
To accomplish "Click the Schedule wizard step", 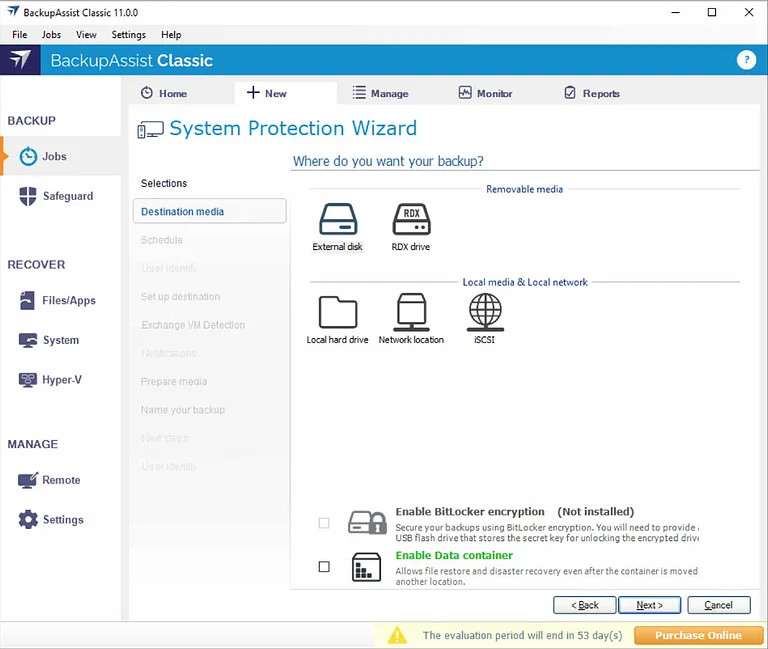I will pos(162,240).
